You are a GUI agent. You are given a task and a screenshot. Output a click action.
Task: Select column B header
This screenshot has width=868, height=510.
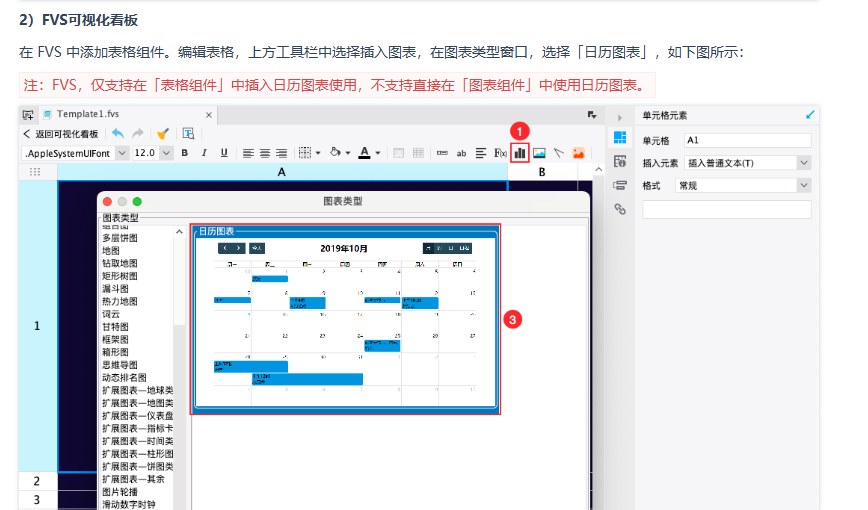click(542, 172)
